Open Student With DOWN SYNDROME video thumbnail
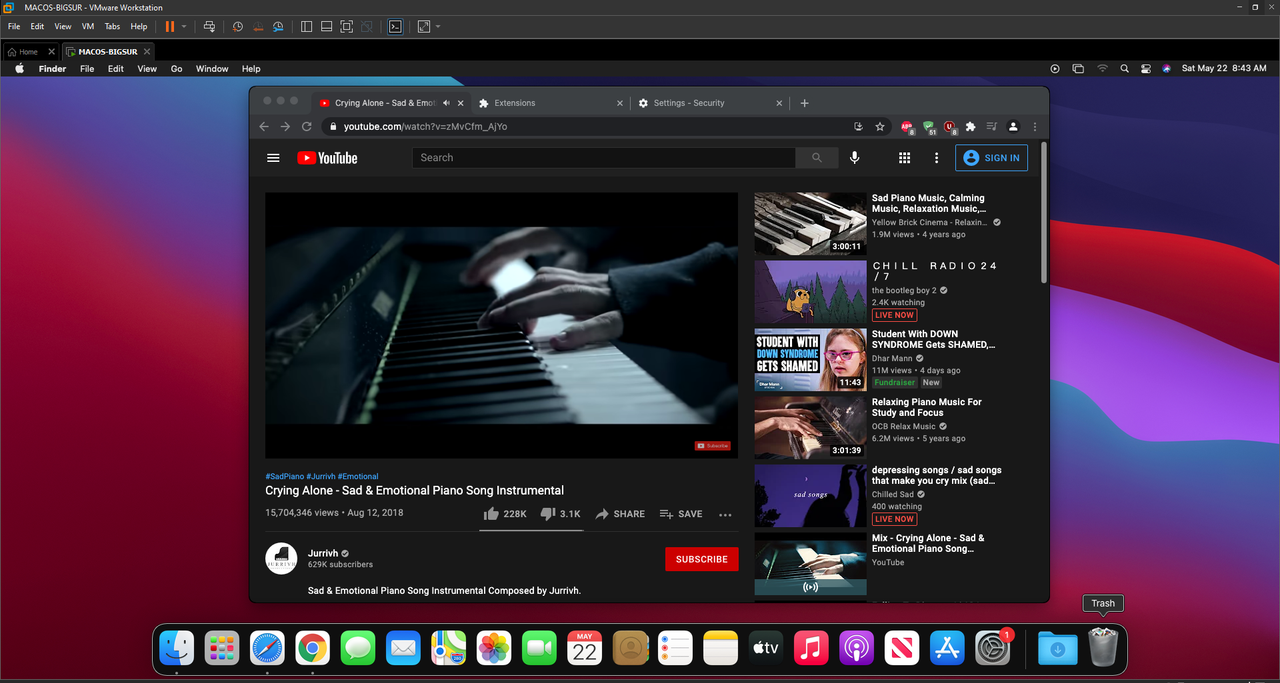This screenshot has width=1280, height=683. [810, 360]
